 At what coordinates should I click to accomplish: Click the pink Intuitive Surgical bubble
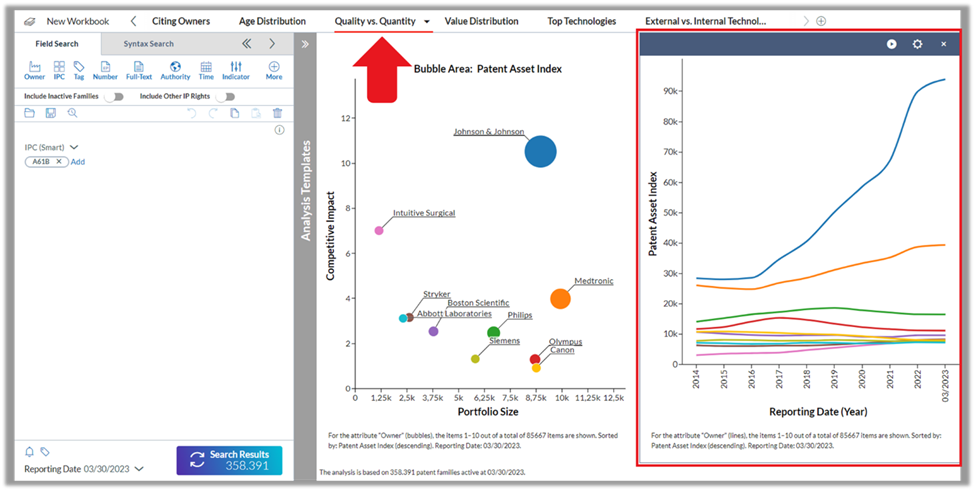379,231
